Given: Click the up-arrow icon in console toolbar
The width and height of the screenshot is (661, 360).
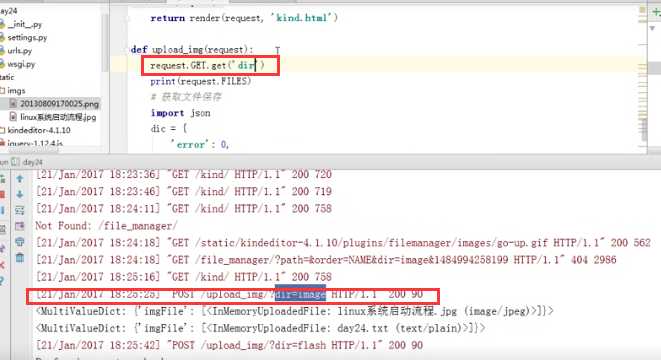Looking at the screenshot, I should click(x=20, y=179).
